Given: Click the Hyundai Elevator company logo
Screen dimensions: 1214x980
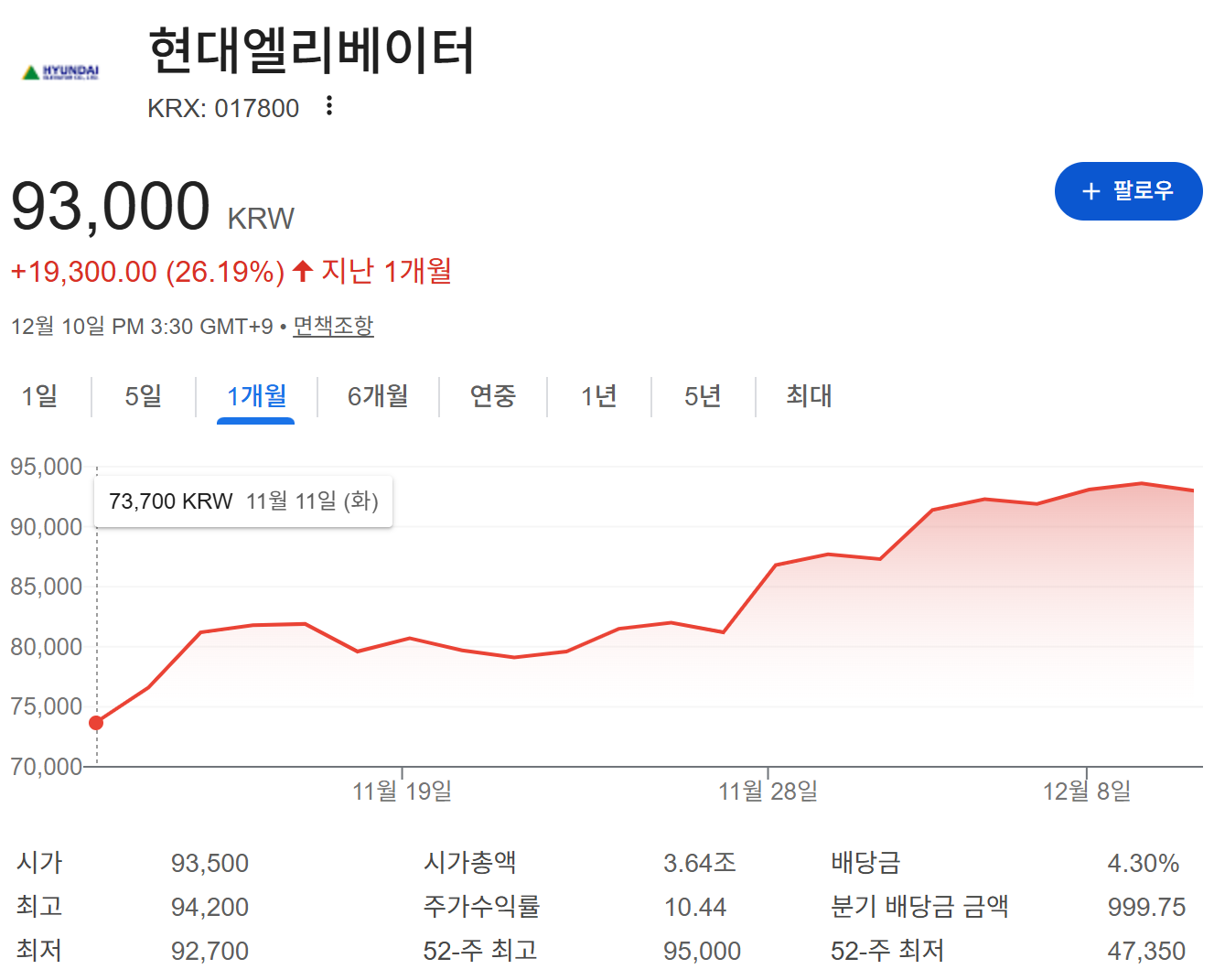Looking at the screenshot, I should tap(60, 72).
